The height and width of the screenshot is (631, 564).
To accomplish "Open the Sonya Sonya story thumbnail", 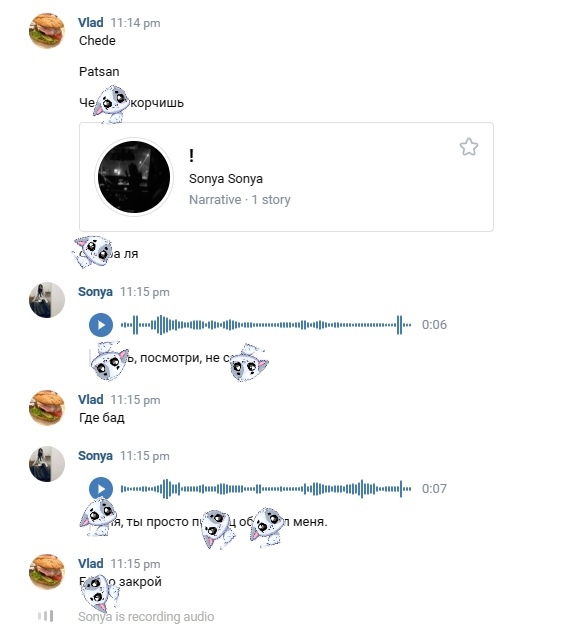I will (x=134, y=177).
